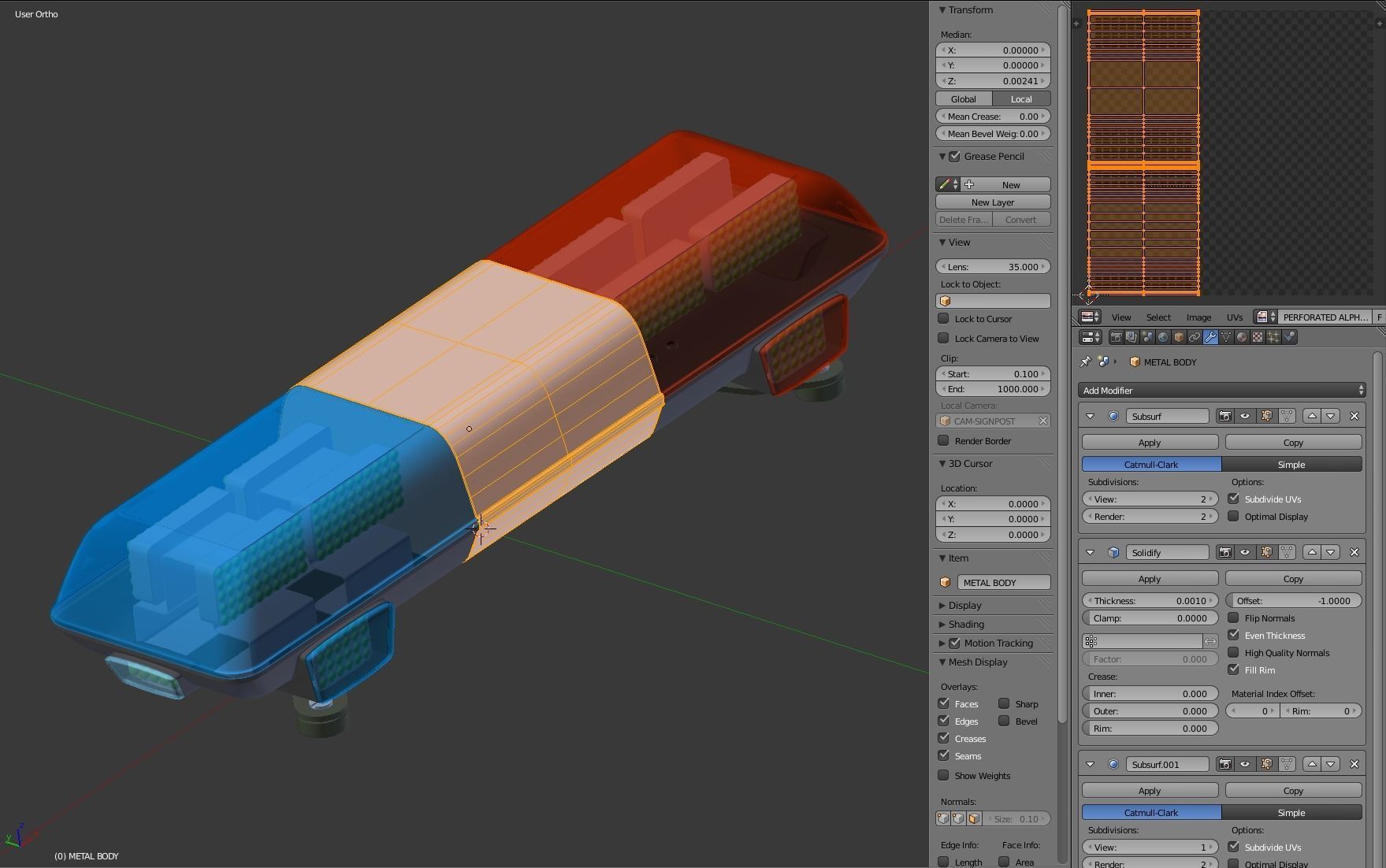Open Material properties sphere icon
Viewport: 1386px width, 868px height.
coord(1242,337)
